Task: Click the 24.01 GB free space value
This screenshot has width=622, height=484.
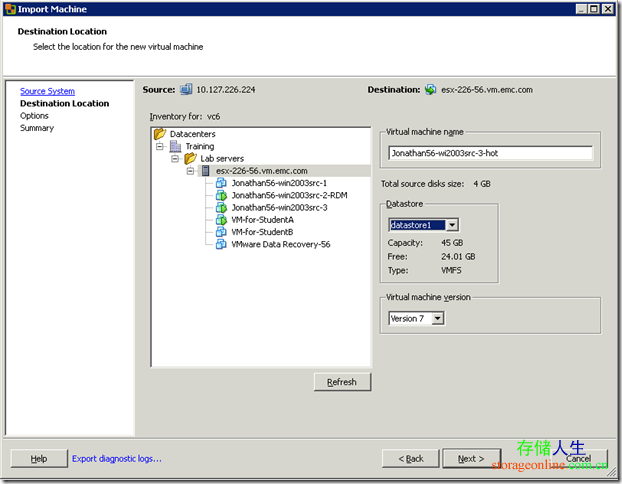Action: 458,257
